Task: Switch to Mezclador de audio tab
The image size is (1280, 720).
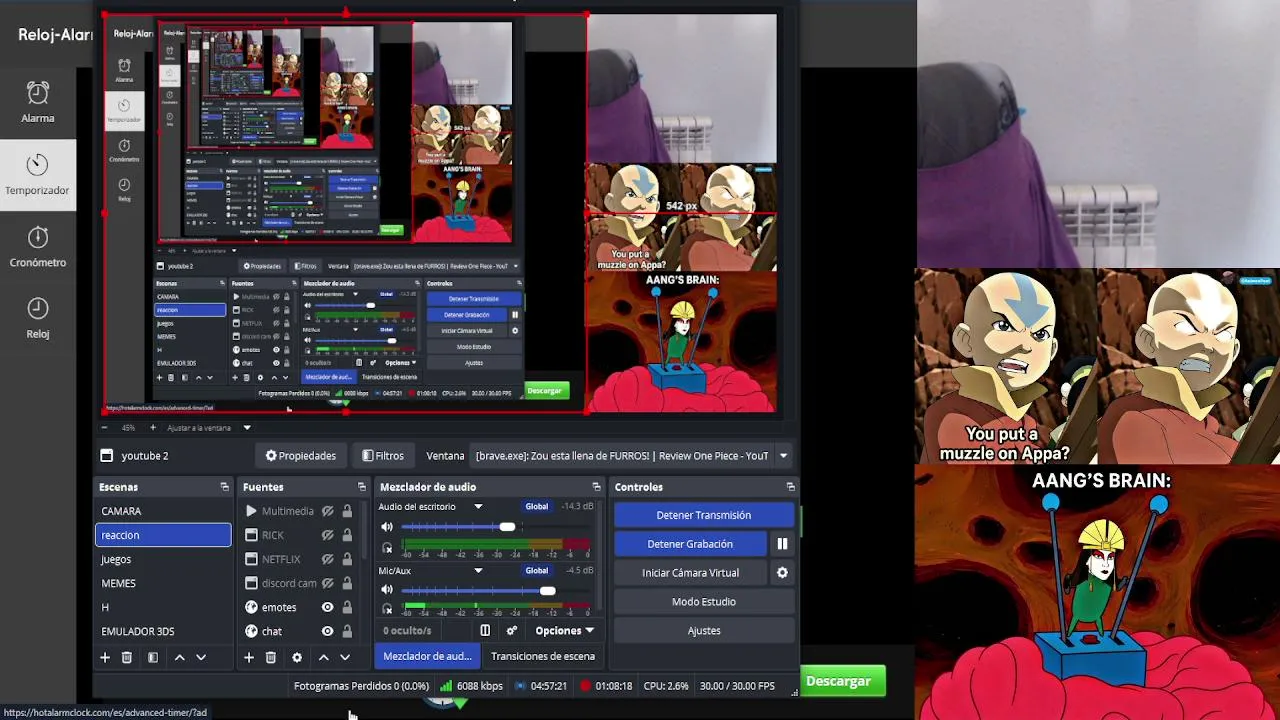Action: pos(427,656)
